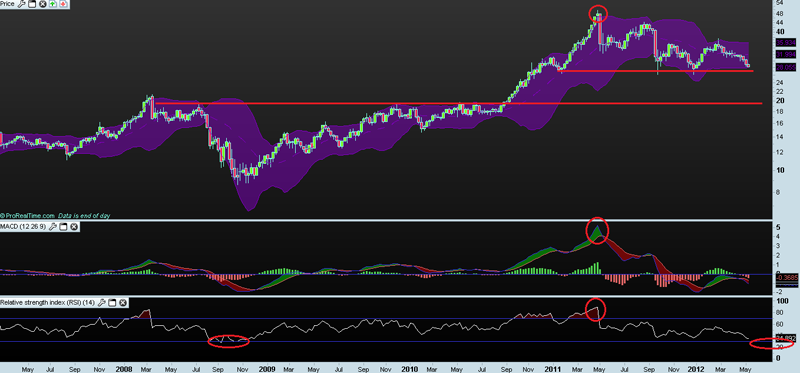Viewport: 800px width, 373px height.
Task: Click the 24 level on price axis
Action: point(780,82)
